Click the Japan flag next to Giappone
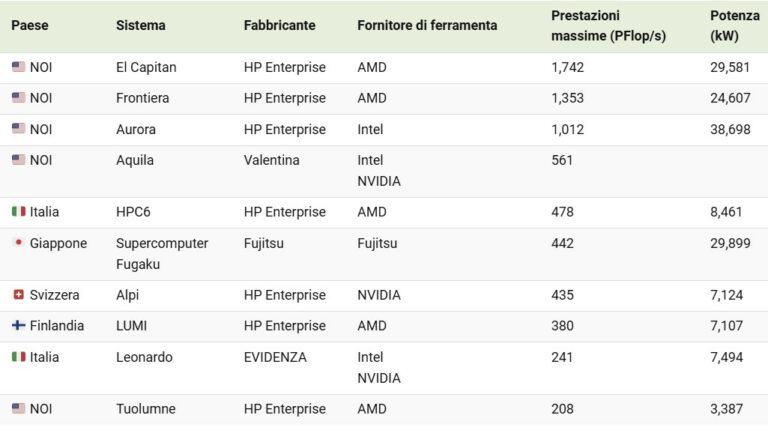 (19, 242)
